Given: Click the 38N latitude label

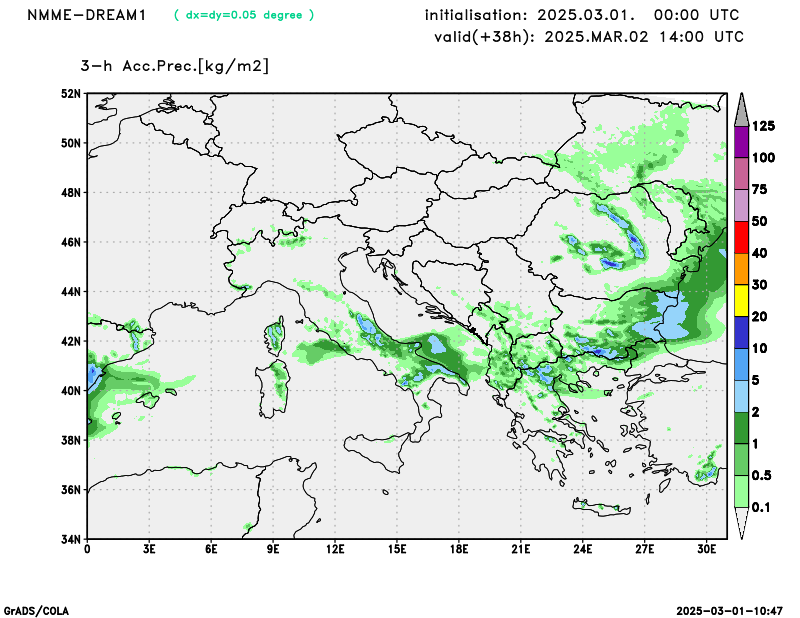Looking at the screenshot, I should tap(71, 440).
